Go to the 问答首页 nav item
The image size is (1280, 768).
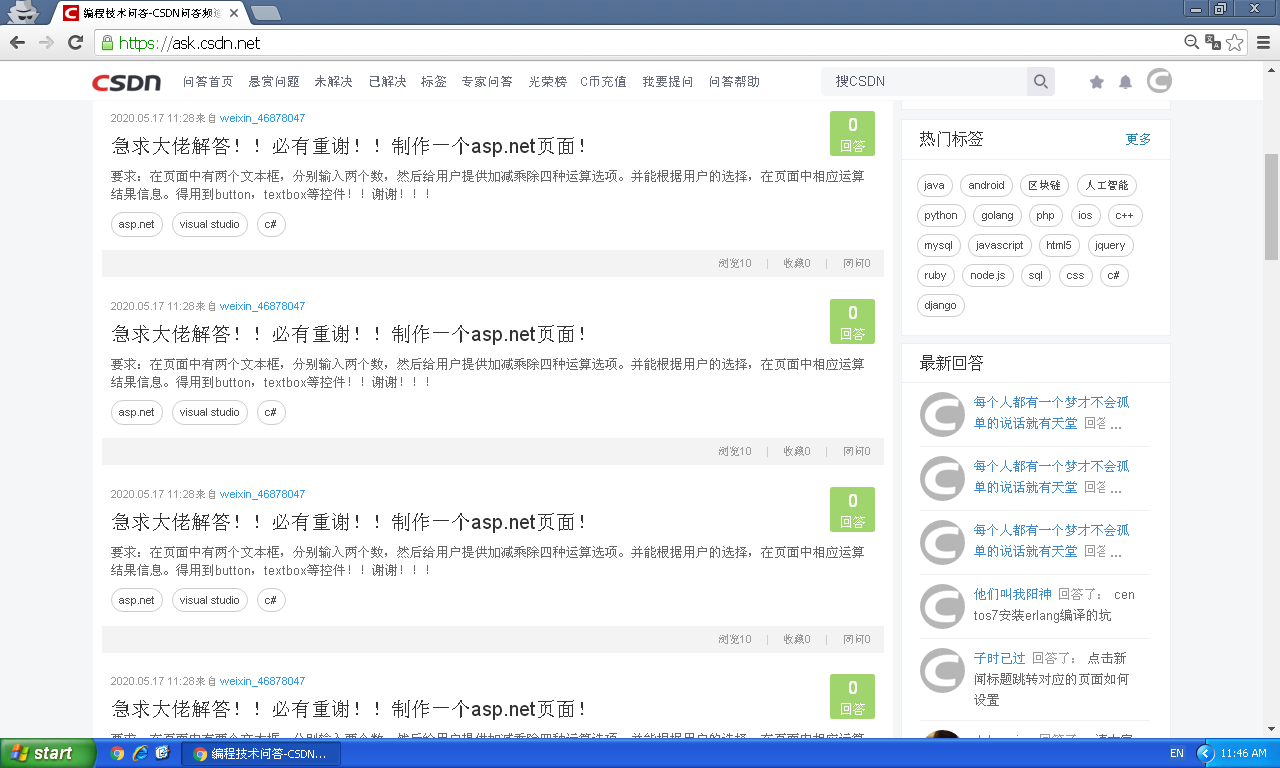coord(208,82)
